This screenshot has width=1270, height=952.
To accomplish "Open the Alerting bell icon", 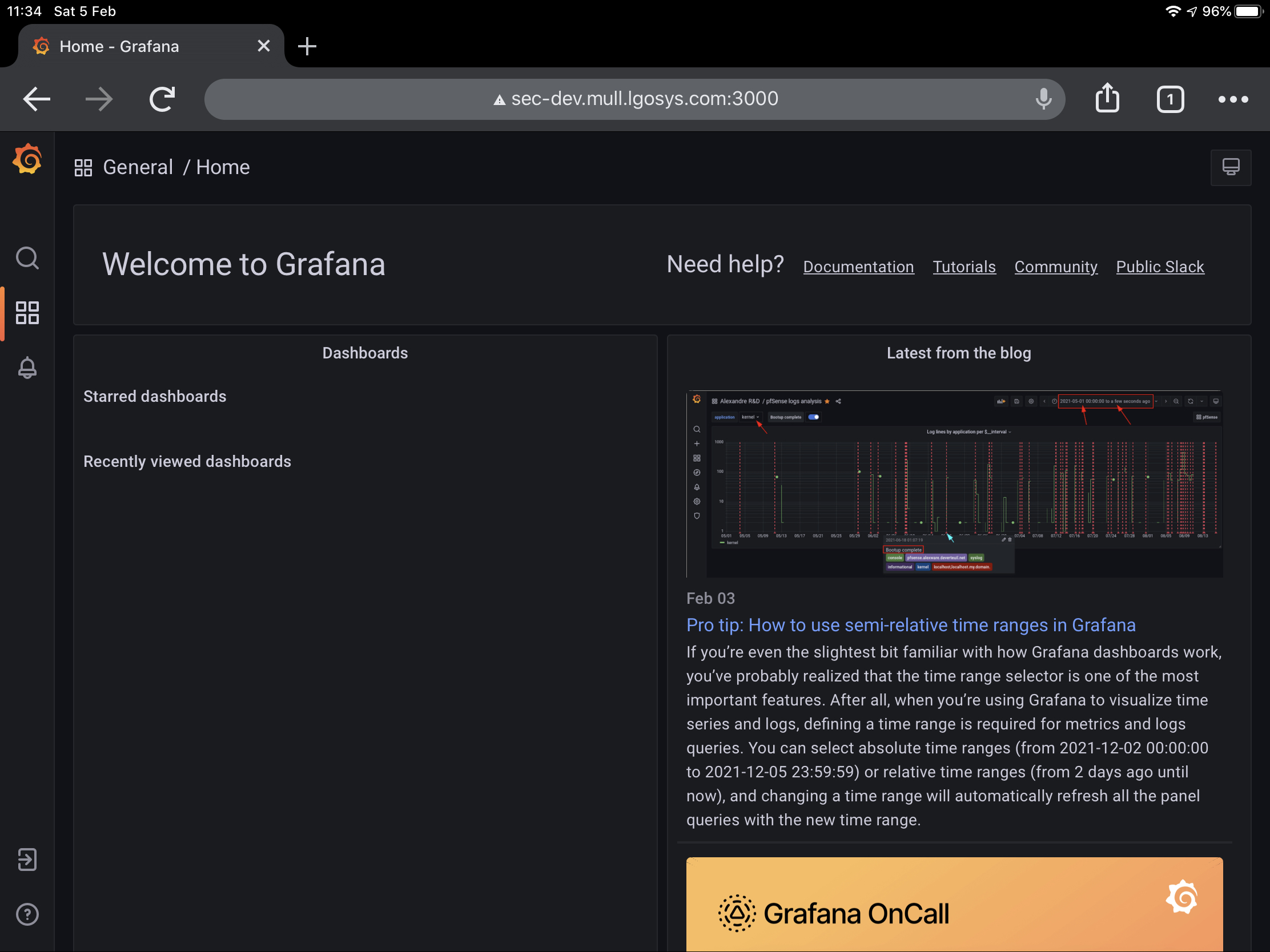I will [27, 368].
